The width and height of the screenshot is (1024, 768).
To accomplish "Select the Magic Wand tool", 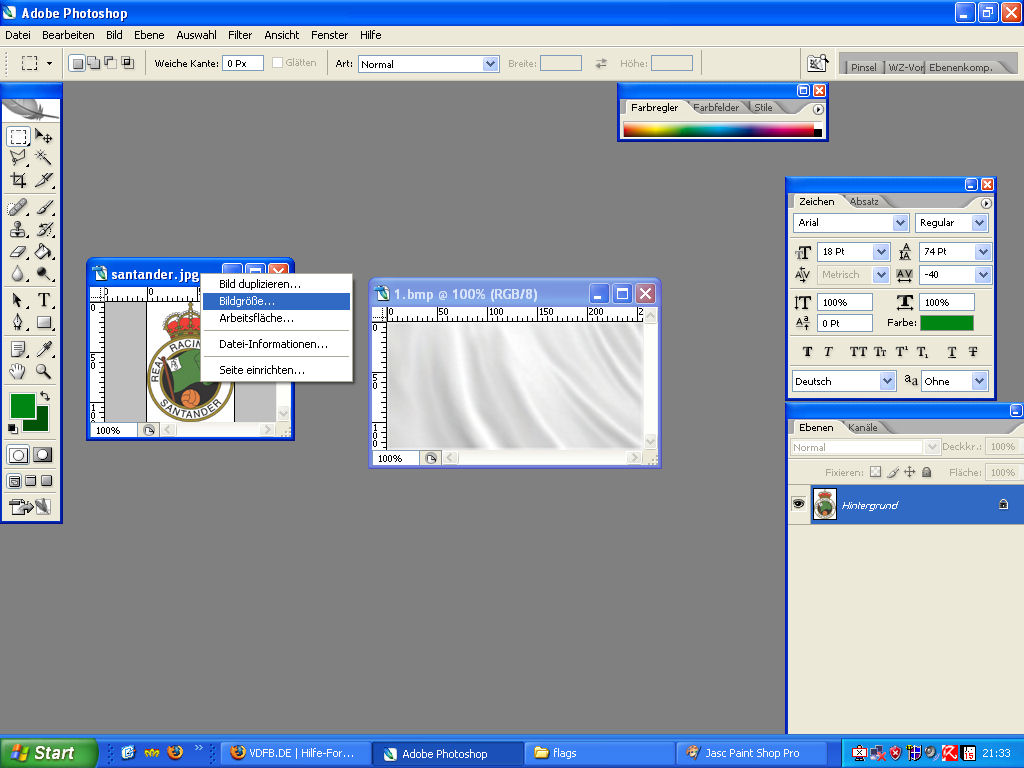I will (x=44, y=157).
